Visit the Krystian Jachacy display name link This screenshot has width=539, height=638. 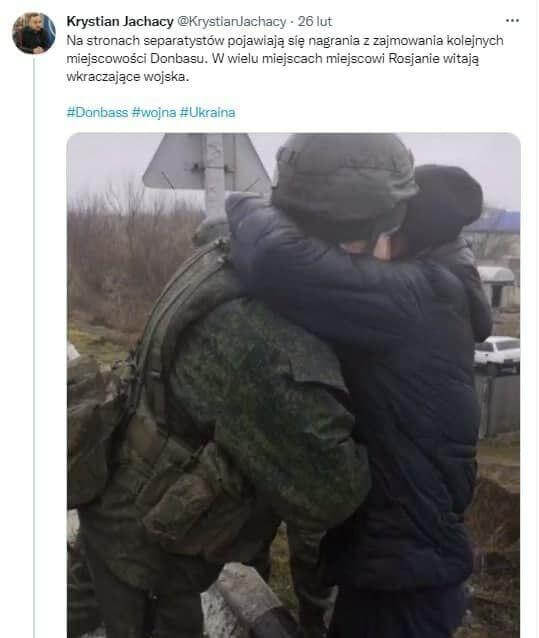[120, 22]
